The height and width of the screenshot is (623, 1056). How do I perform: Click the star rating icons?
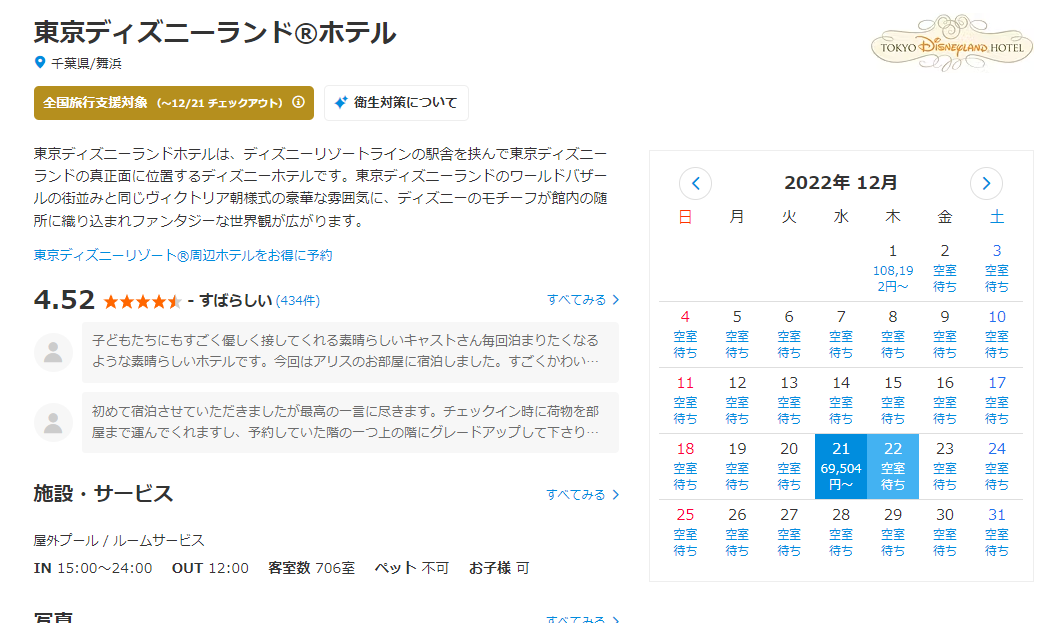click(142, 301)
